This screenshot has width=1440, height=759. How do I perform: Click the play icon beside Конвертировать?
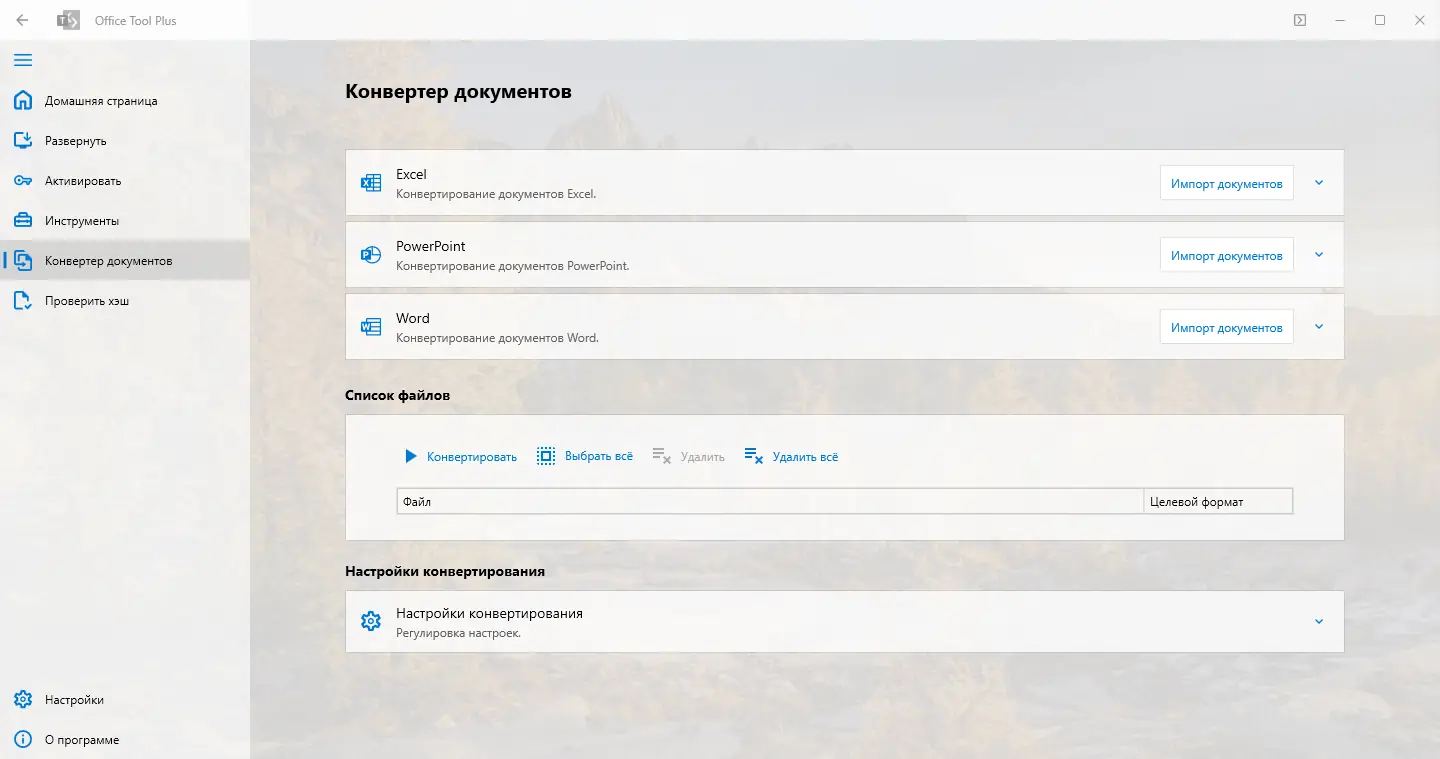pyautogui.click(x=410, y=456)
